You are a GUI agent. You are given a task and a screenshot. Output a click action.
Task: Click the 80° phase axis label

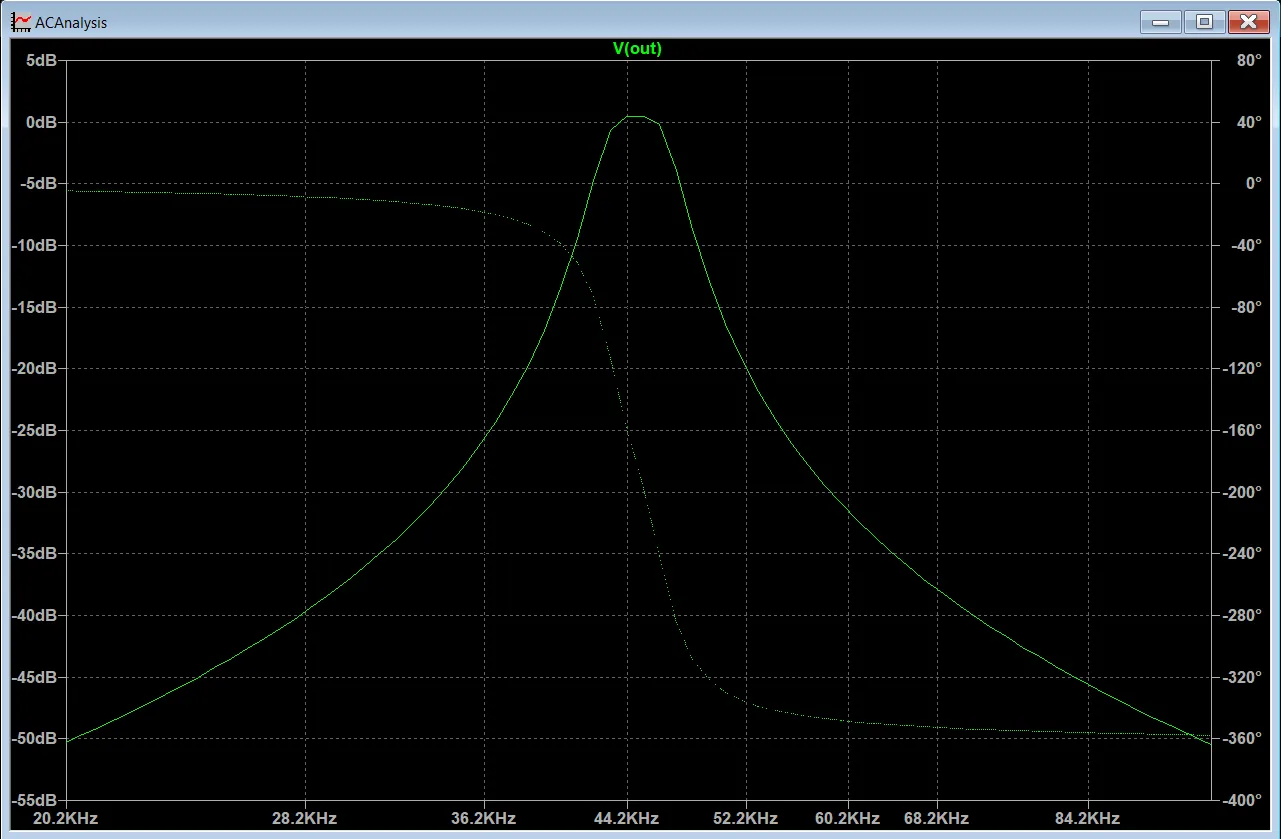1250,60
